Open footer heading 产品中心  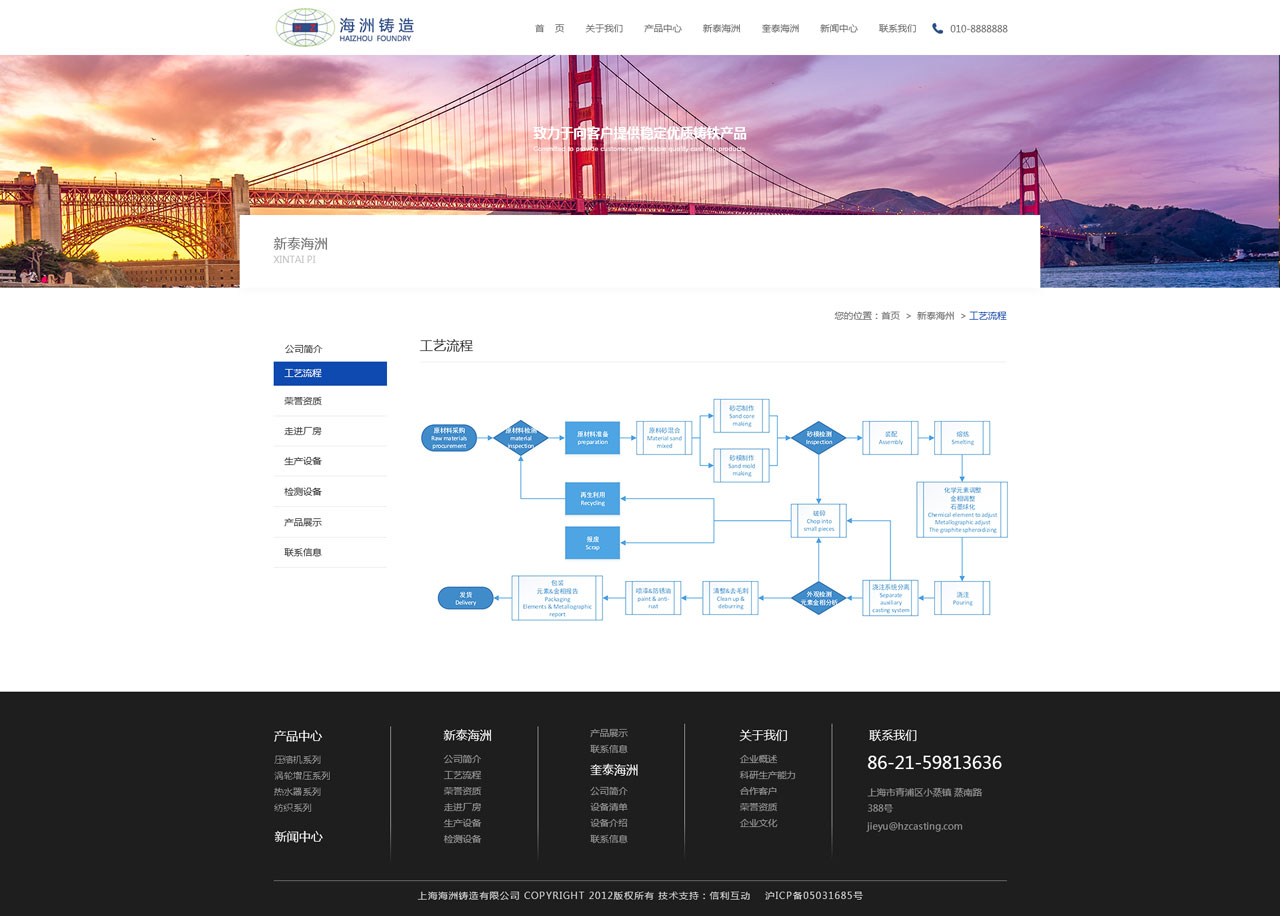pyautogui.click(x=298, y=736)
